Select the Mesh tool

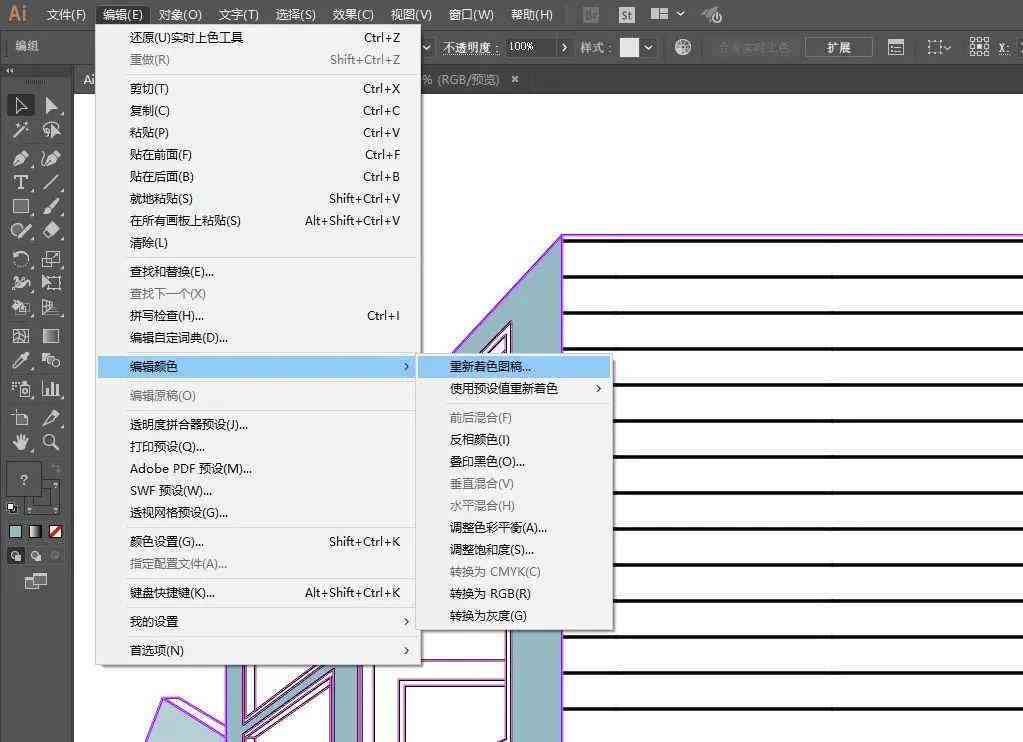(x=21, y=336)
